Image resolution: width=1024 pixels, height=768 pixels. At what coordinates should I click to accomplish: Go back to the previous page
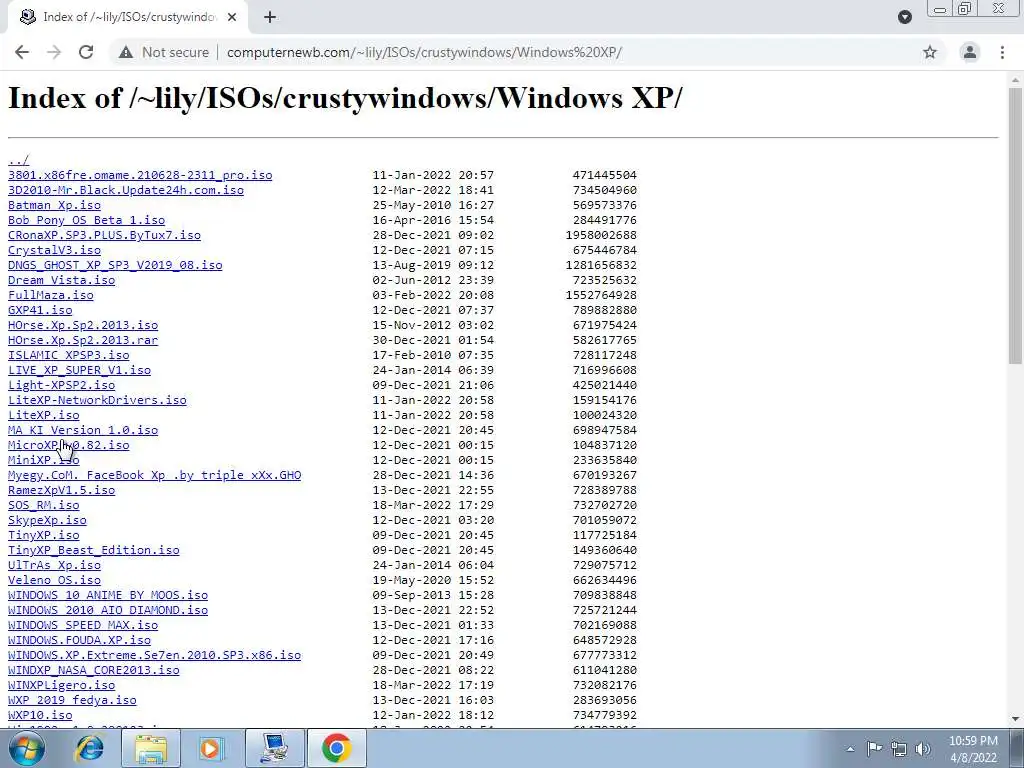pos(22,52)
